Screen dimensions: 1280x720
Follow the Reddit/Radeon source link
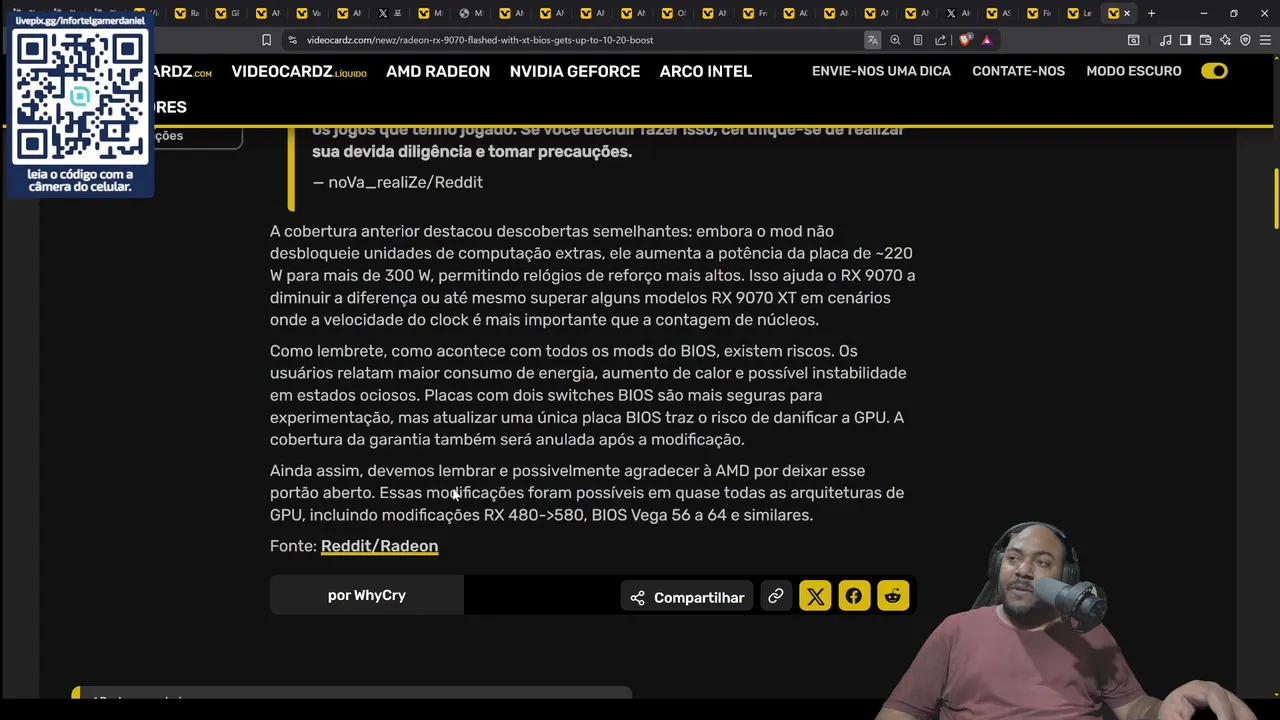point(379,546)
